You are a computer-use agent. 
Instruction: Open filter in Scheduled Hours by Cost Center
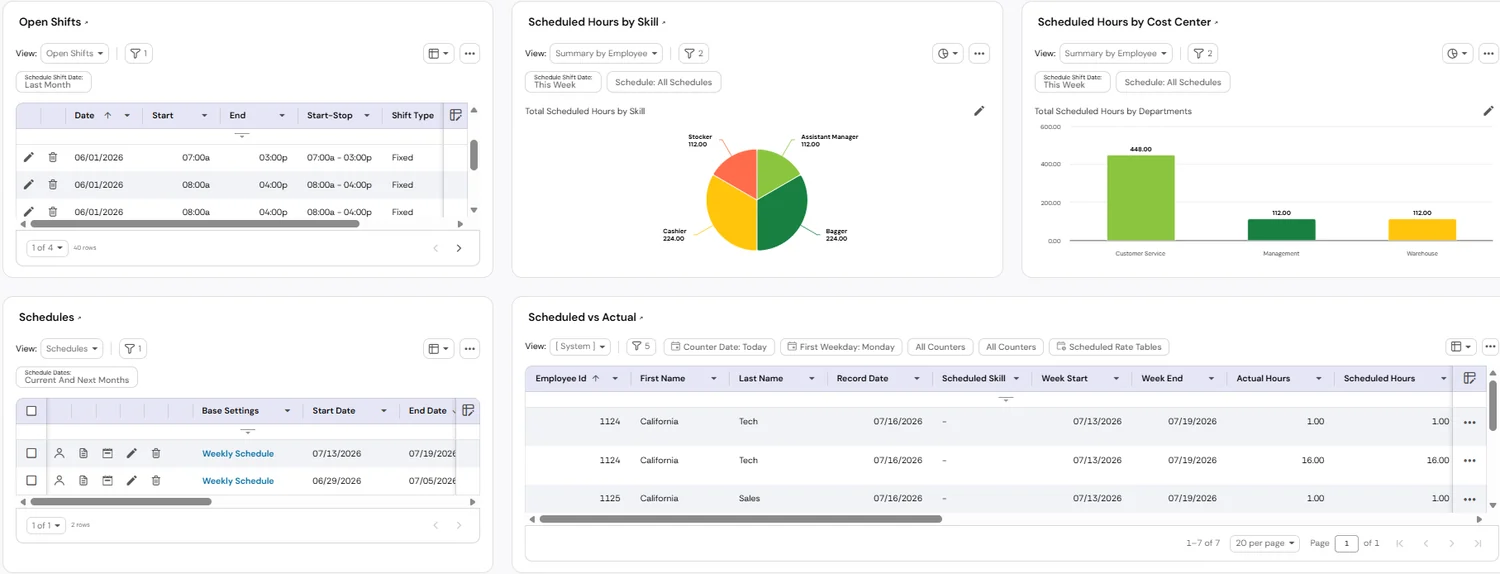pyautogui.click(x=1203, y=54)
